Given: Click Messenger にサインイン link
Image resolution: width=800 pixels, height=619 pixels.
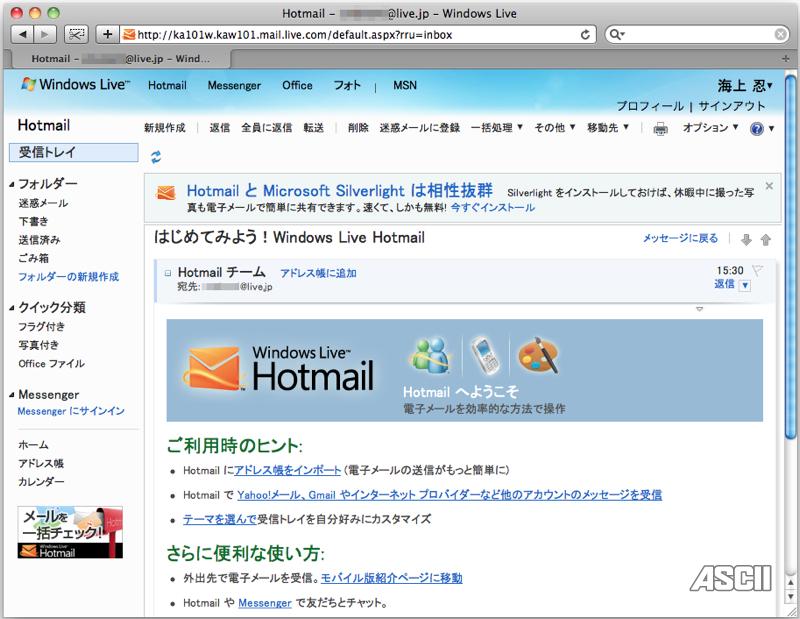Looking at the screenshot, I should 71,411.
